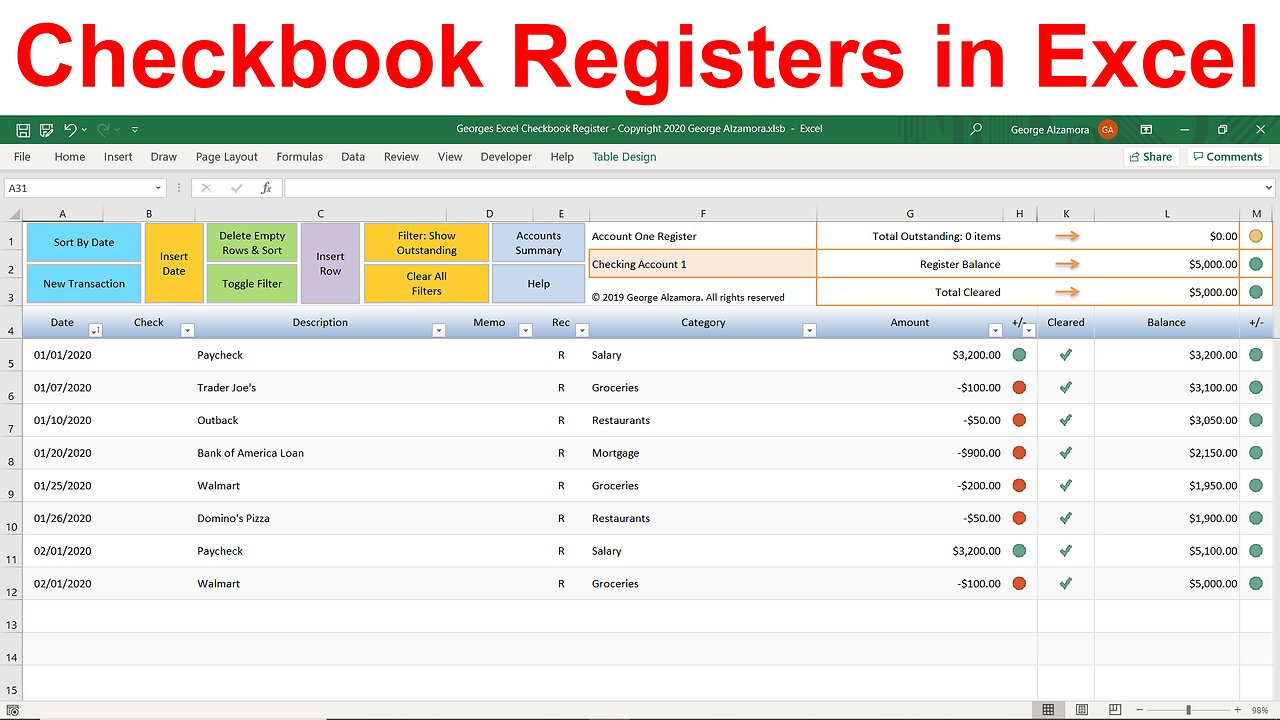
Task: Open the Memo column filter dropdown
Action: point(525,330)
